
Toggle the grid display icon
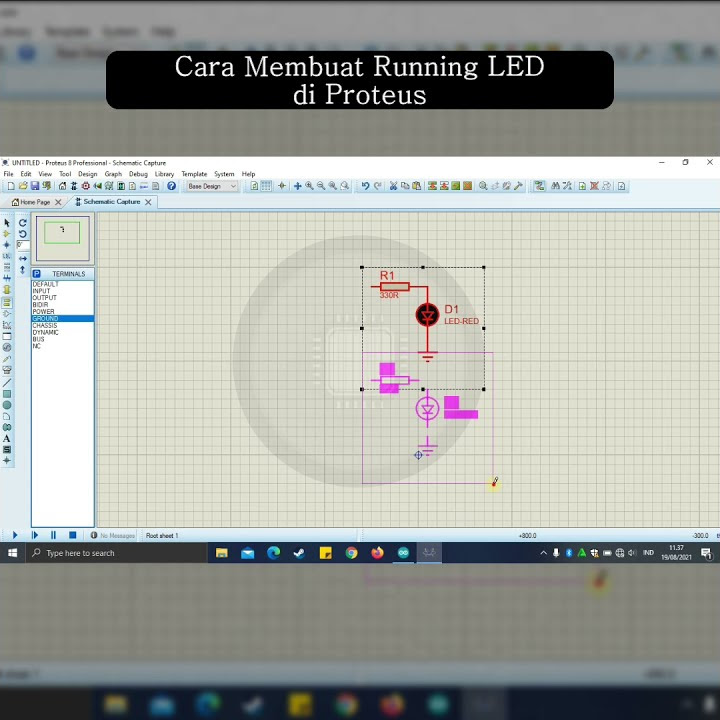point(266,186)
